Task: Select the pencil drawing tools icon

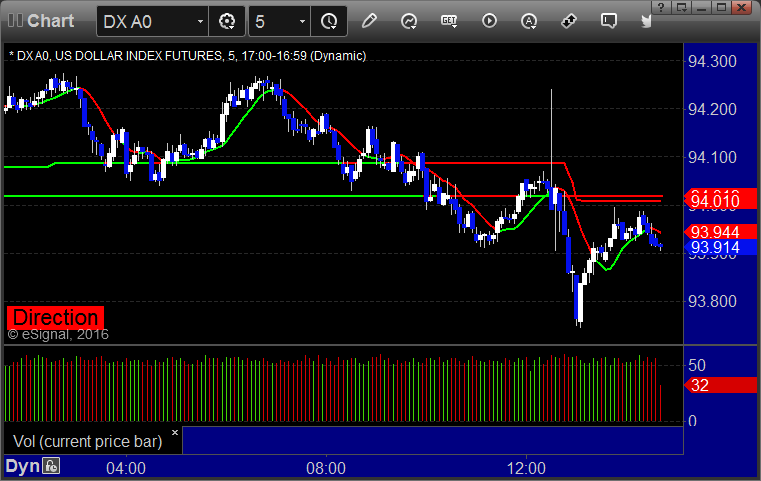Action: coord(369,21)
